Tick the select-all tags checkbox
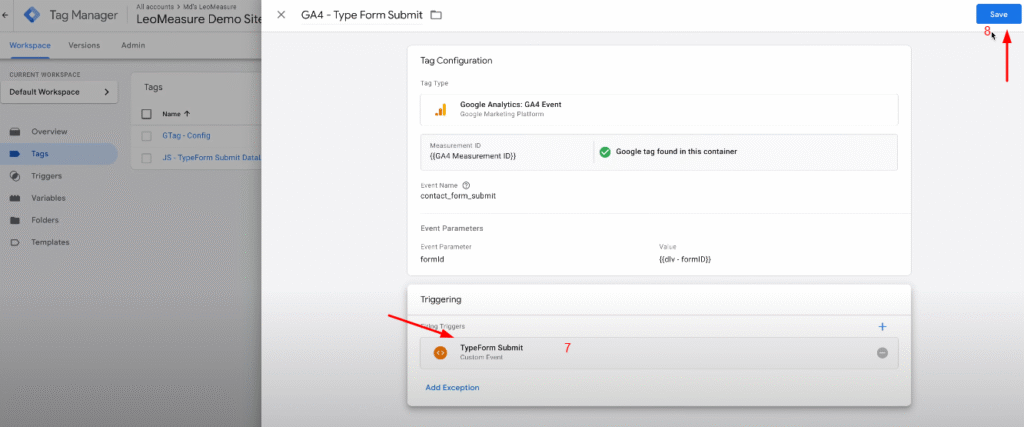Screen dimensions: 1024x427 pyautogui.click(x=147, y=114)
